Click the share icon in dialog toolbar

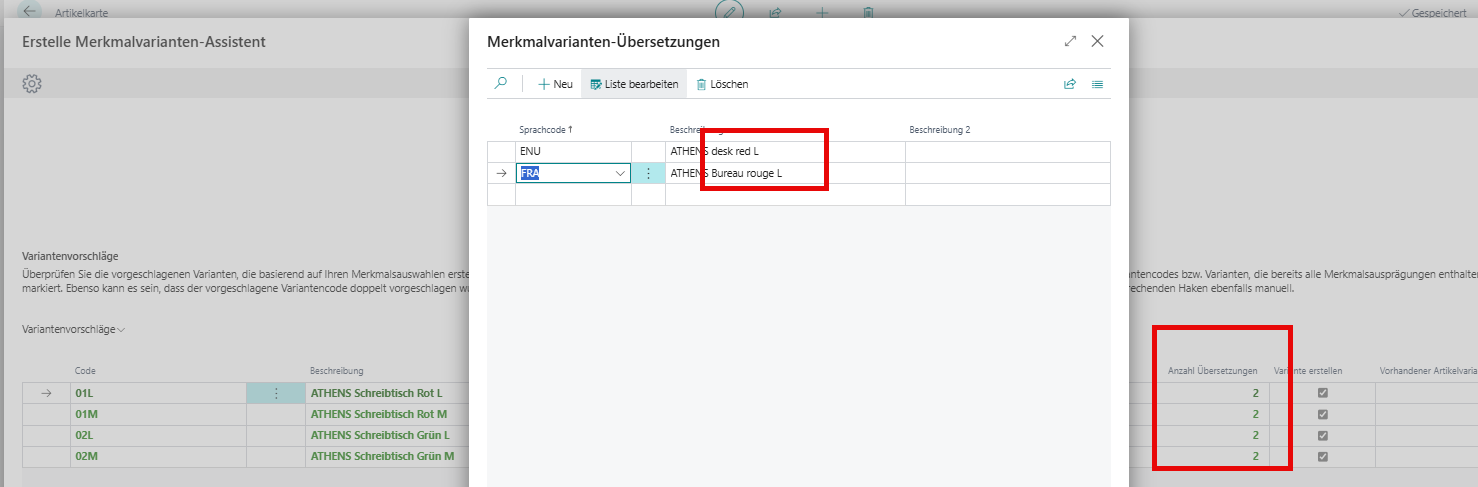pos(1070,84)
